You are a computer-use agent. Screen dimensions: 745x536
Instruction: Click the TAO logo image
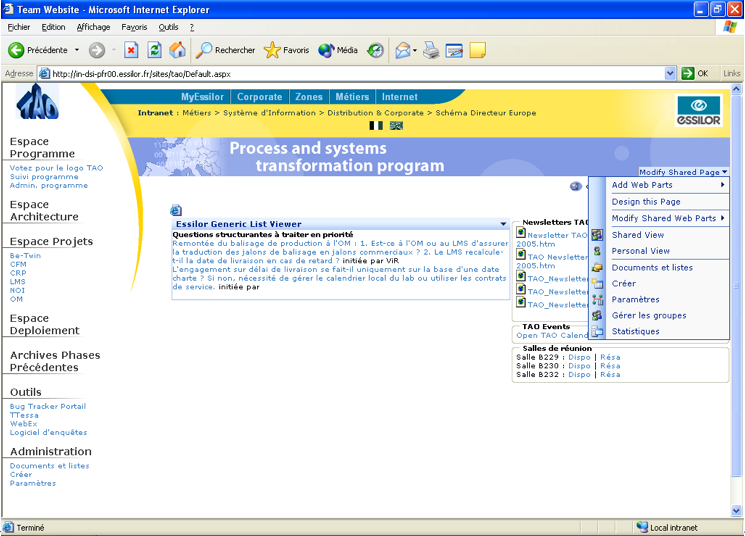tap(37, 102)
